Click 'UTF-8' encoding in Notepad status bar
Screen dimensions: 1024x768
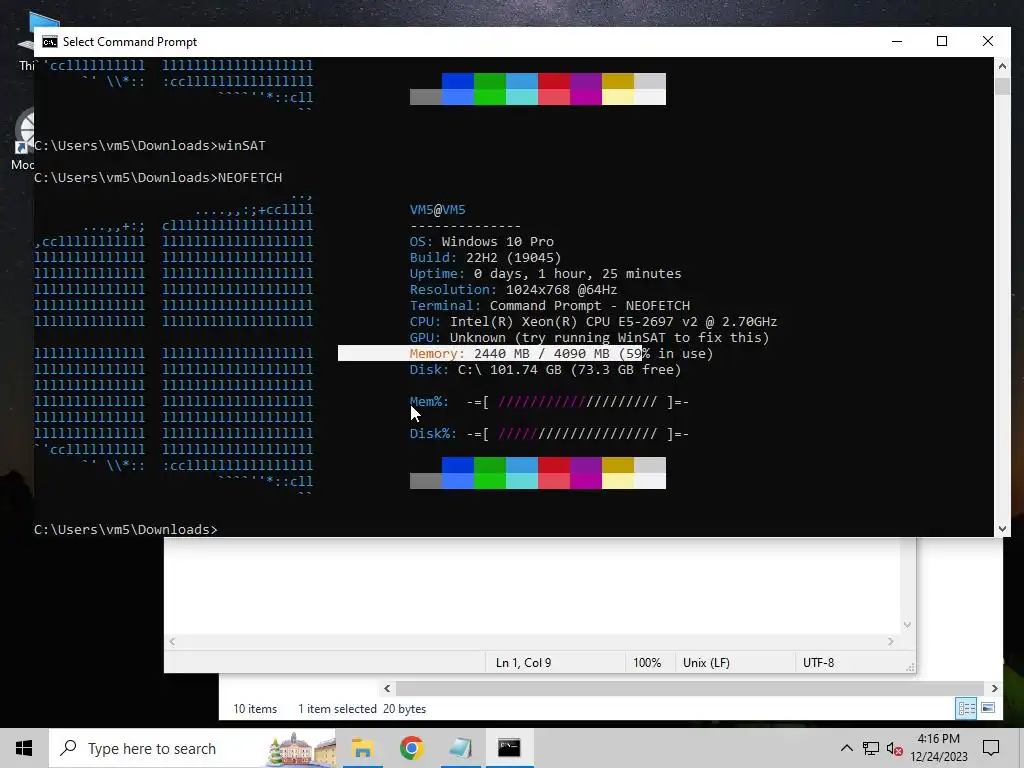(x=818, y=663)
